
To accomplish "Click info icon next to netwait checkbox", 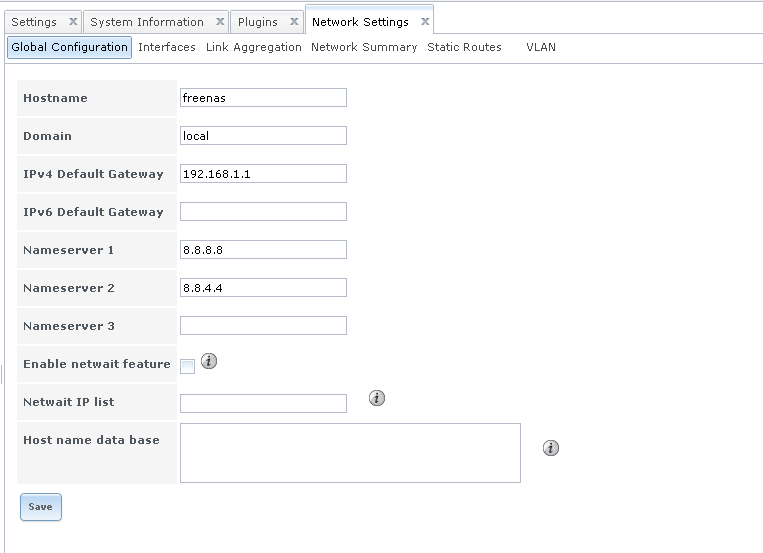I will (x=209, y=361).
